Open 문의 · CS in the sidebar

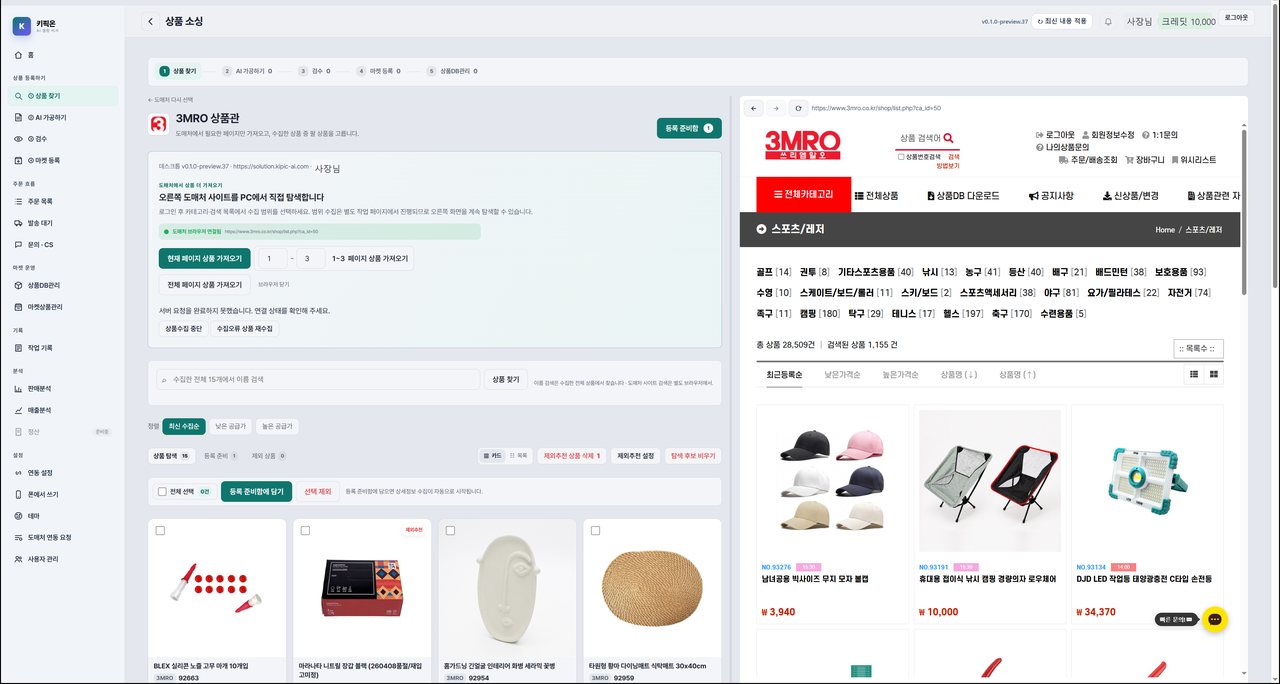(x=62, y=244)
